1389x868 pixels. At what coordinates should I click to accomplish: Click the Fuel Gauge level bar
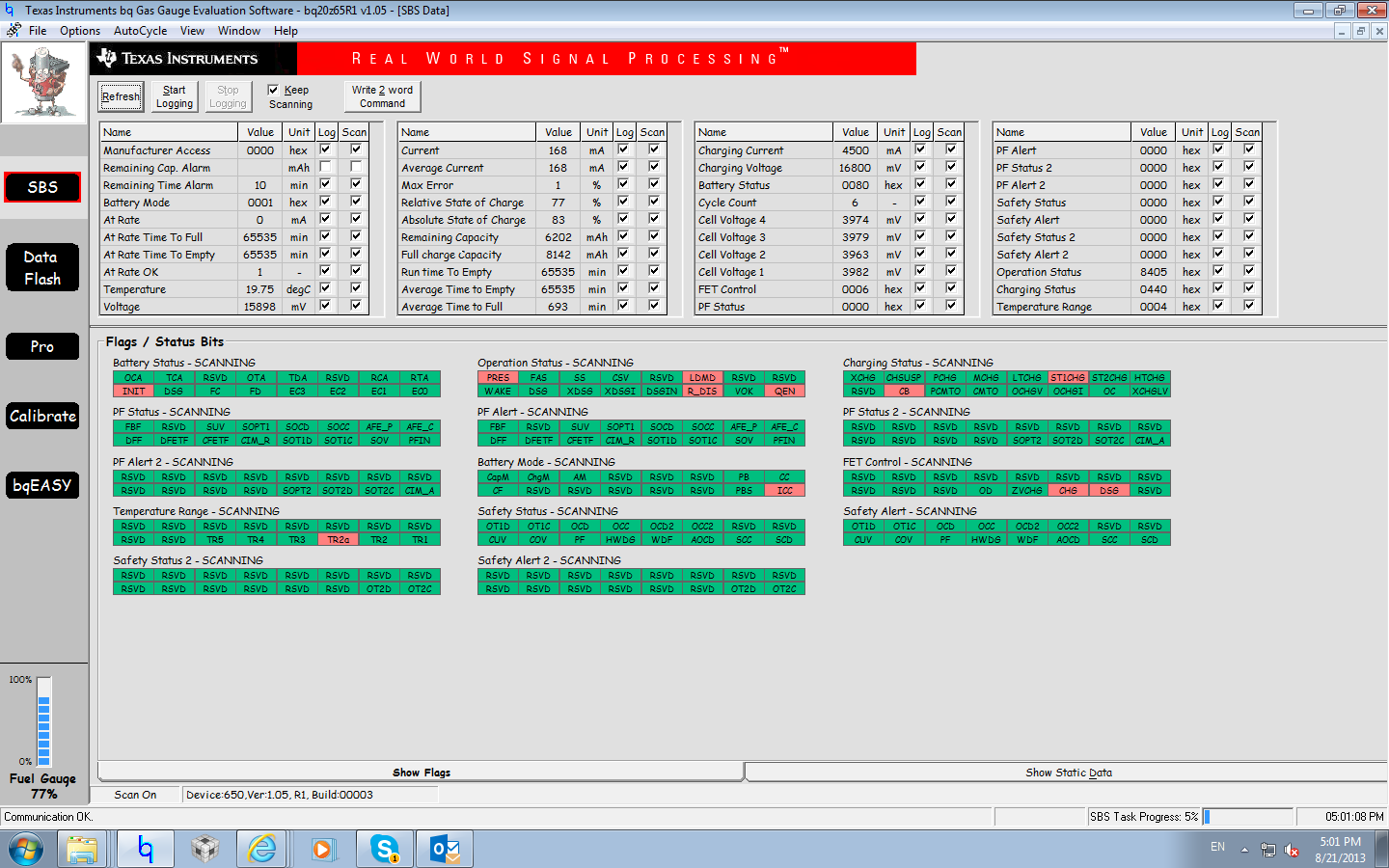43,720
